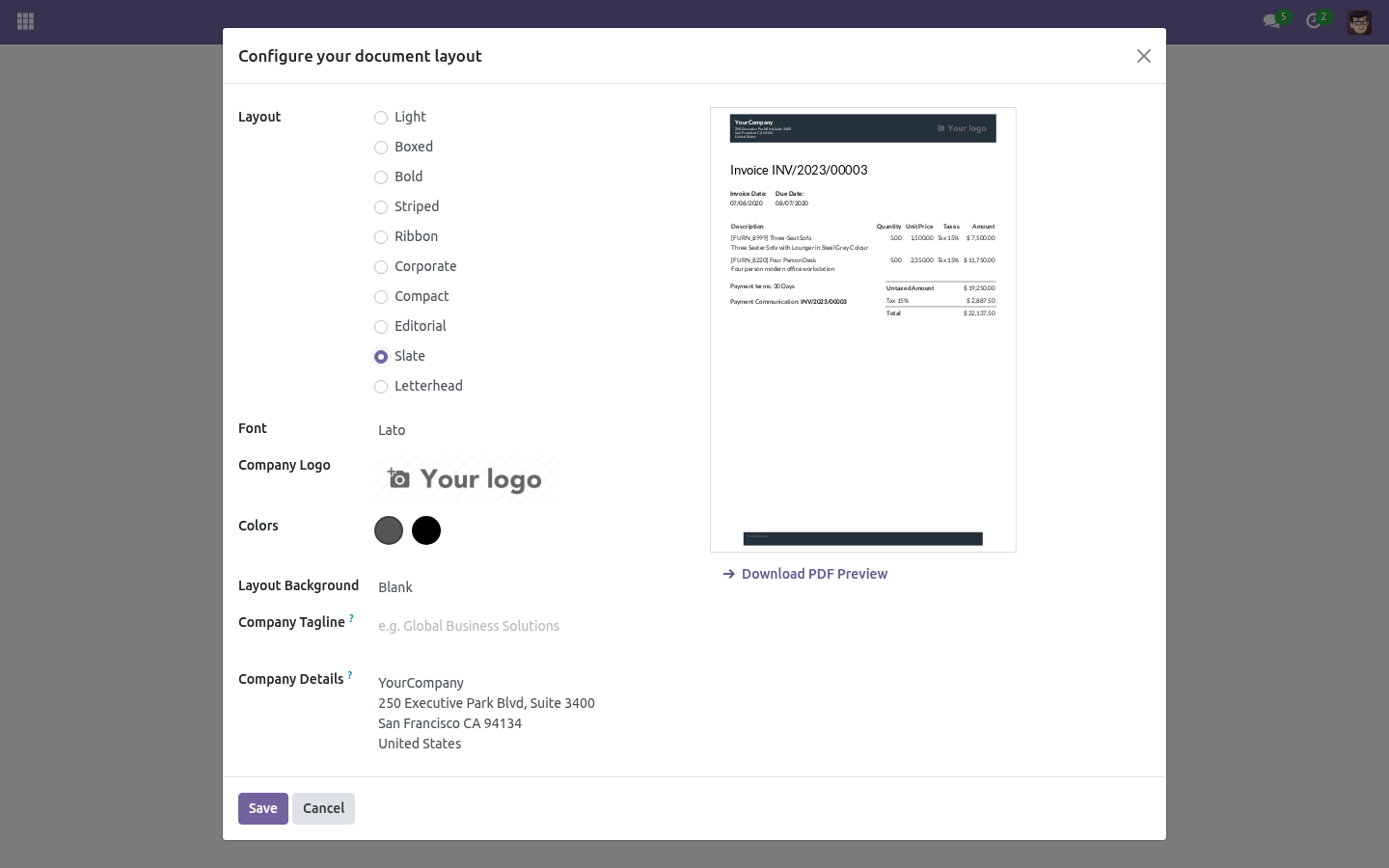
Task: Select the Striped layout option
Action: [381, 207]
